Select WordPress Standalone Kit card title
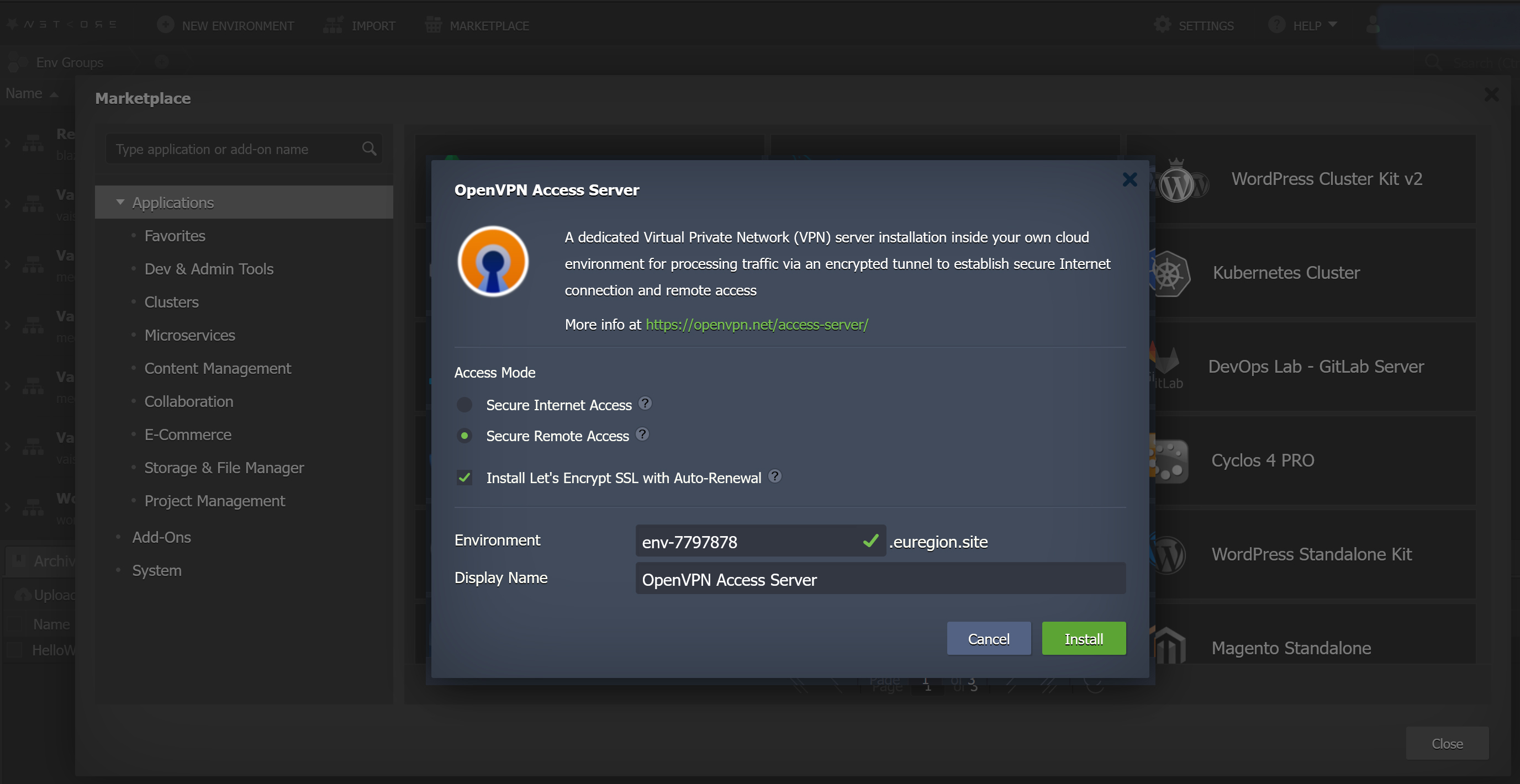The width and height of the screenshot is (1520, 784). click(1311, 554)
